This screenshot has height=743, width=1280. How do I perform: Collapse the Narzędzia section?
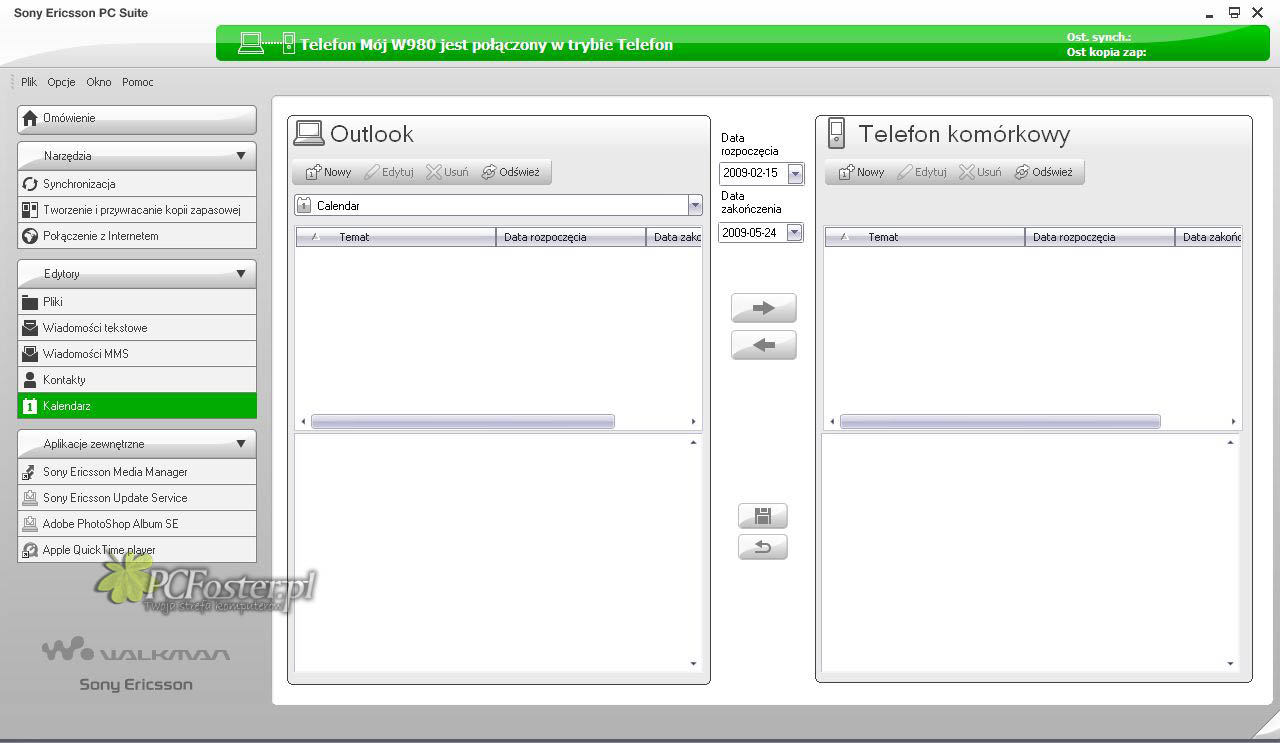click(240, 156)
